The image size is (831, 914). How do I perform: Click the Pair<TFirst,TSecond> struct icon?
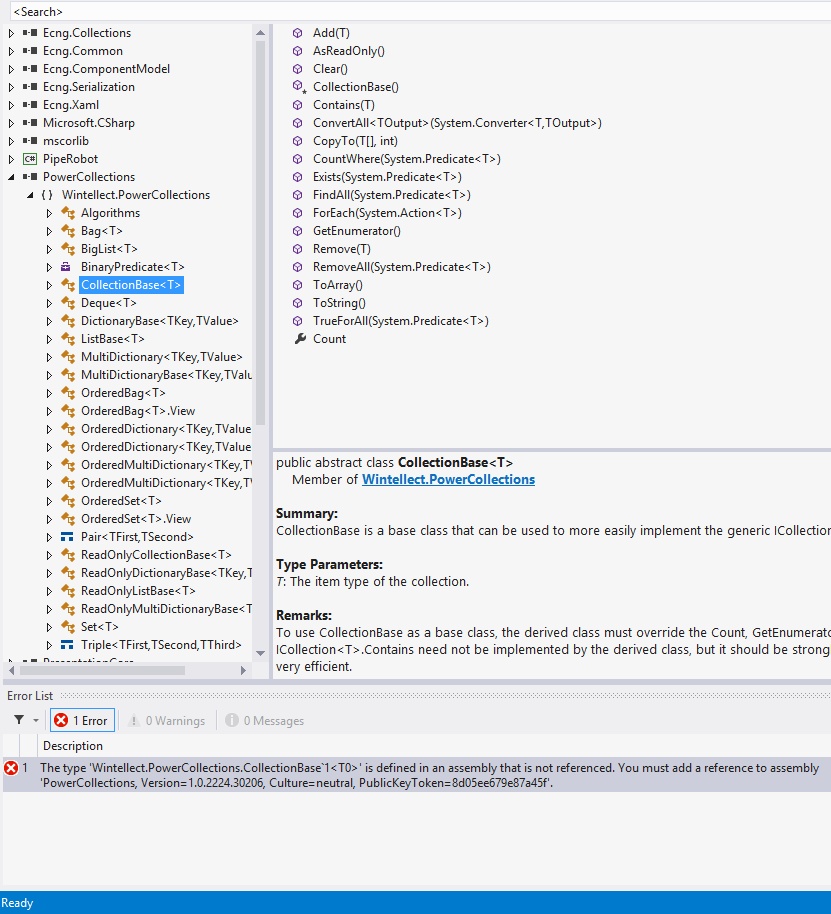(x=67, y=537)
